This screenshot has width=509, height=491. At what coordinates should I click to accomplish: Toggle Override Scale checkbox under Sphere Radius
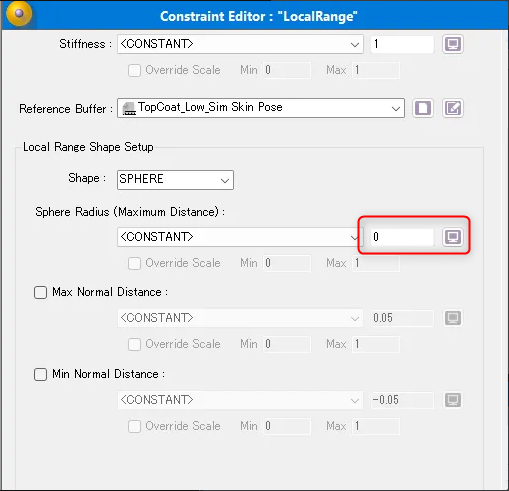pyautogui.click(x=134, y=263)
